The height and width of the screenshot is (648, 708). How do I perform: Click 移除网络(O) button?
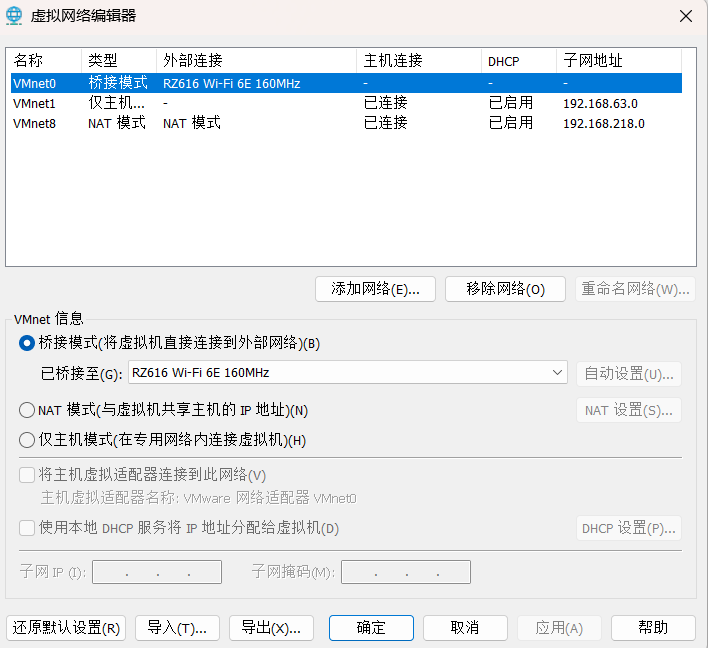(505, 289)
